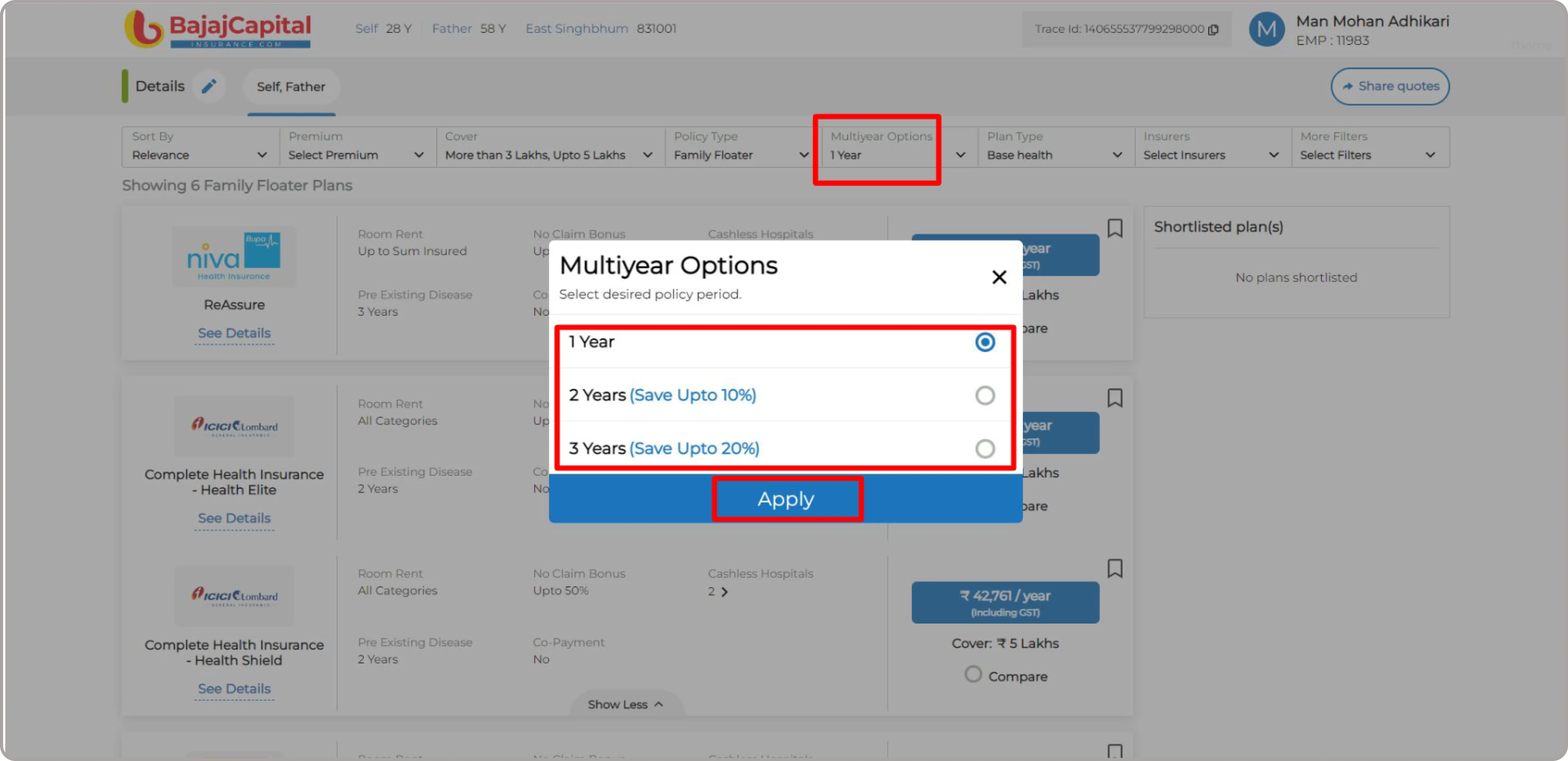Open See Details for Health Elite

[234, 518]
